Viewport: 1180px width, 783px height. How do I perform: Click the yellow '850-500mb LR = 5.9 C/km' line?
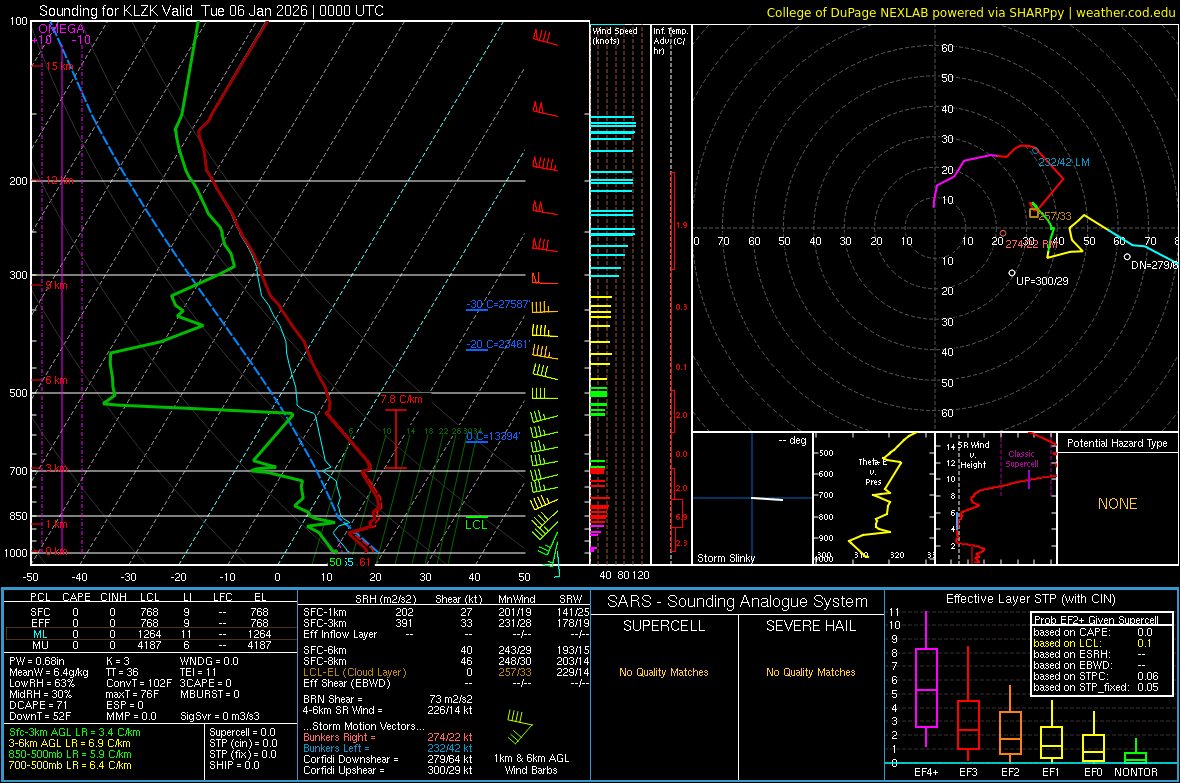click(x=70, y=754)
